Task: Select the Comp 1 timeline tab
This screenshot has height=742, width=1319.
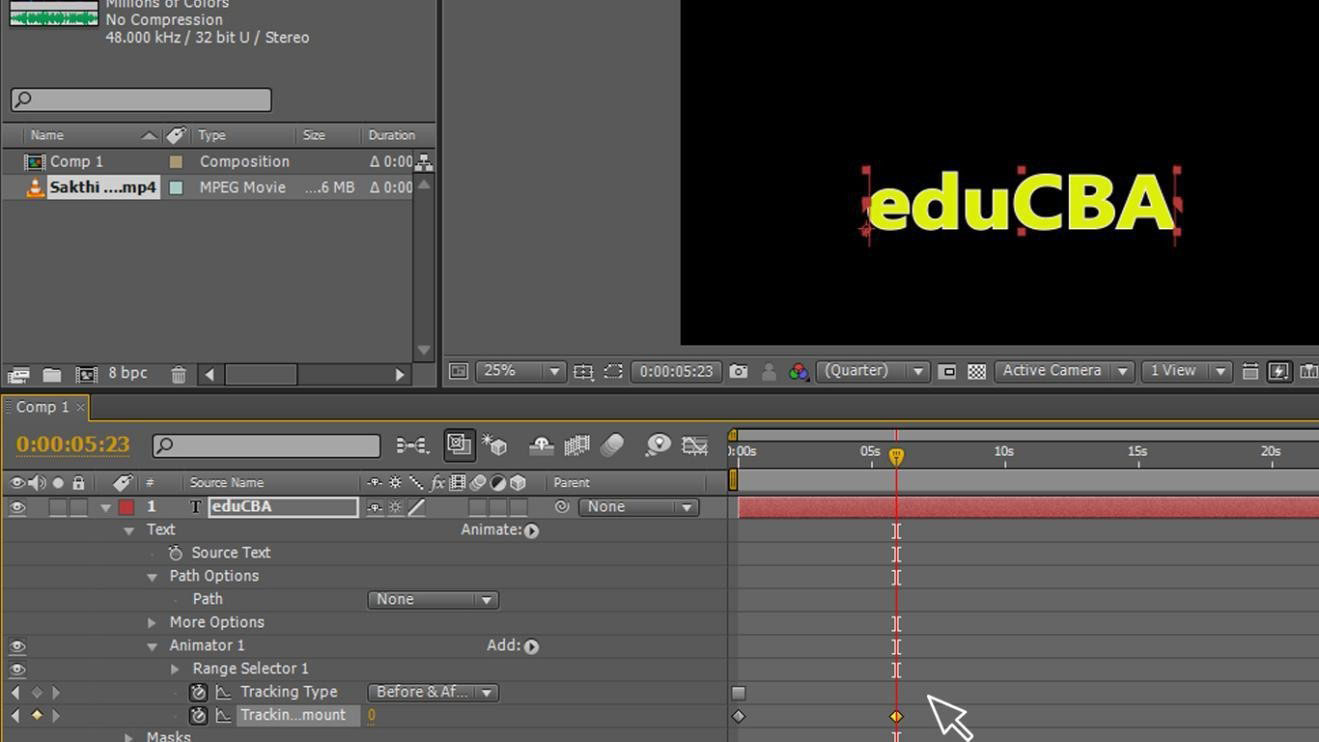Action: (x=42, y=407)
